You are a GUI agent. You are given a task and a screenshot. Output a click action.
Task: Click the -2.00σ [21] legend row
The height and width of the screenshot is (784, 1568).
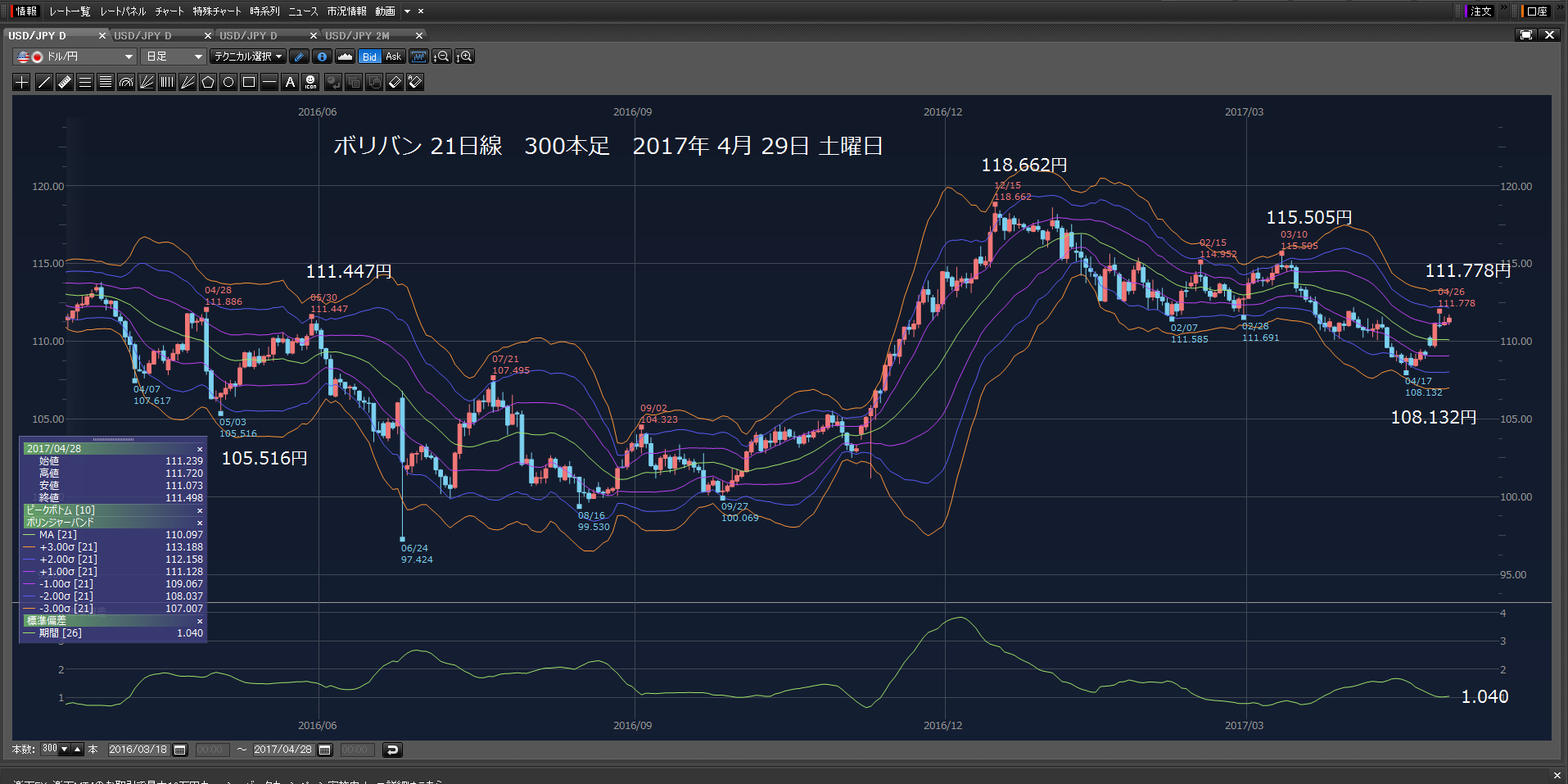(113, 596)
